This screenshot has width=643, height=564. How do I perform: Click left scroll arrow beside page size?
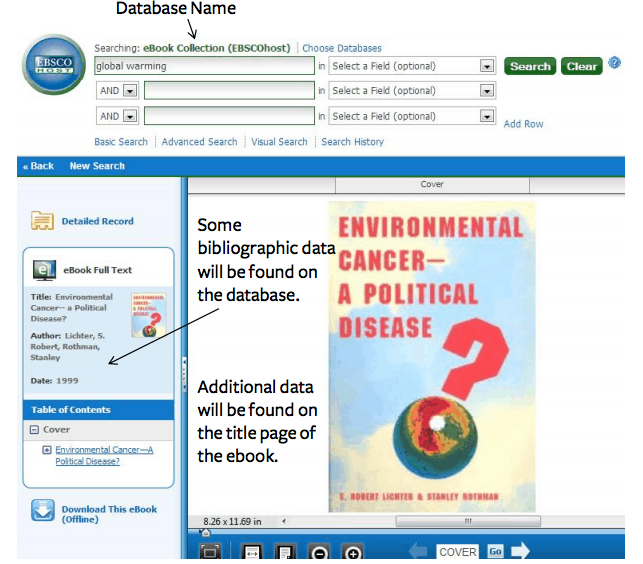pos(283,521)
